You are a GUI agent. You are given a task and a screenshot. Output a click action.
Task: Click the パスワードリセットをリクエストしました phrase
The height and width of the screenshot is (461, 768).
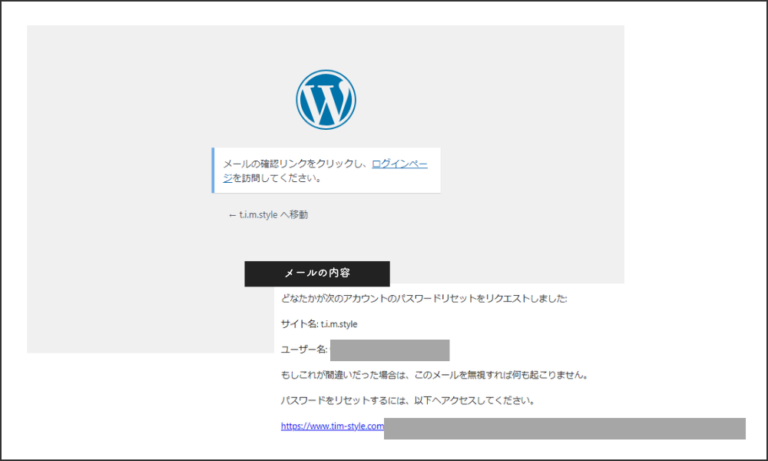pyautogui.click(x=485, y=298)
